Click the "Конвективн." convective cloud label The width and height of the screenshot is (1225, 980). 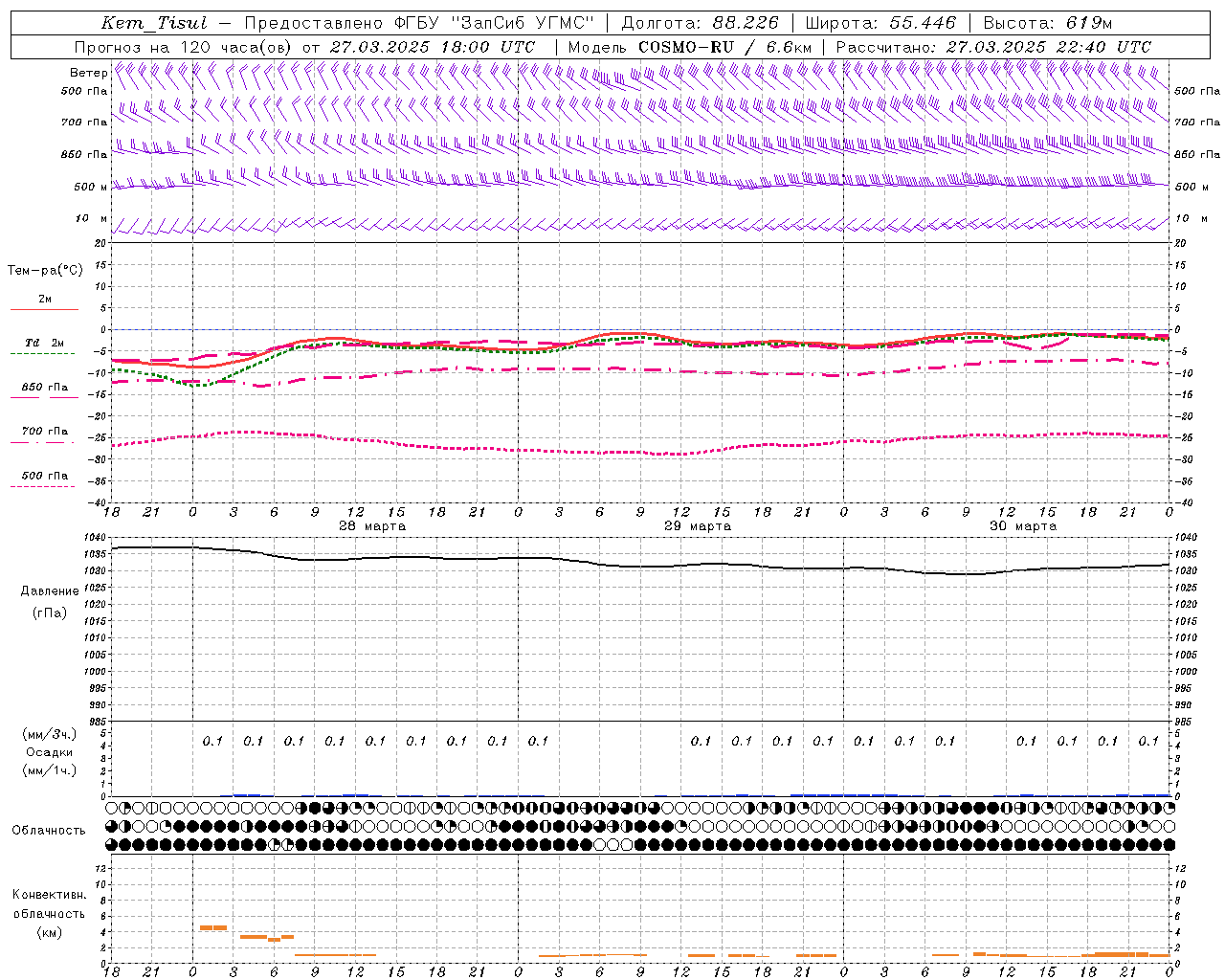49,895
